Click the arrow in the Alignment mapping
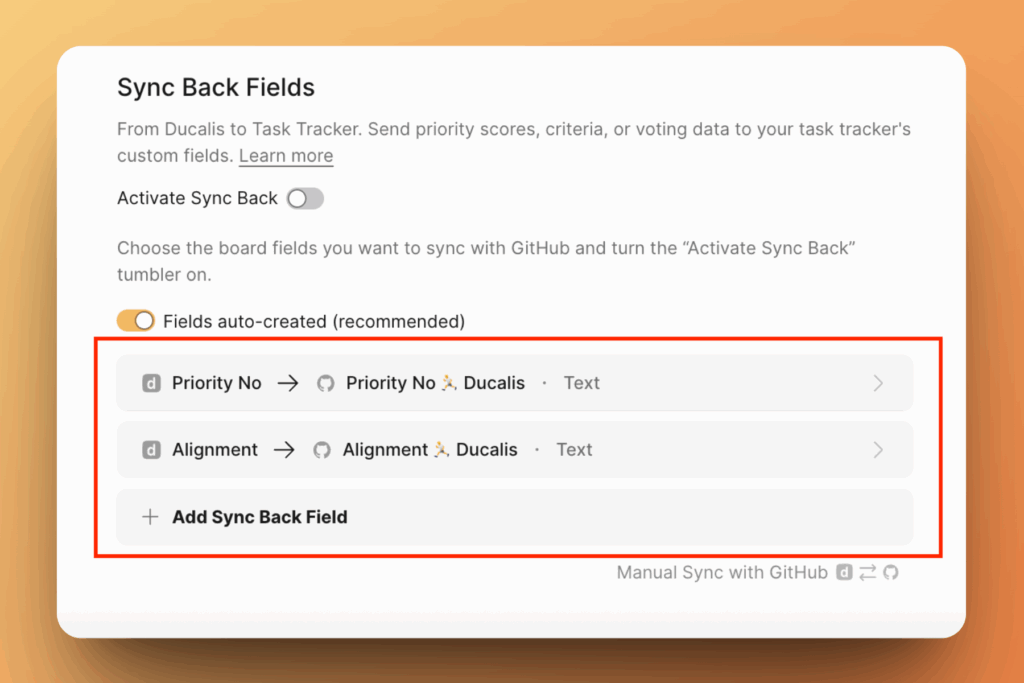The image size is (1024, 683). [284, 450]
